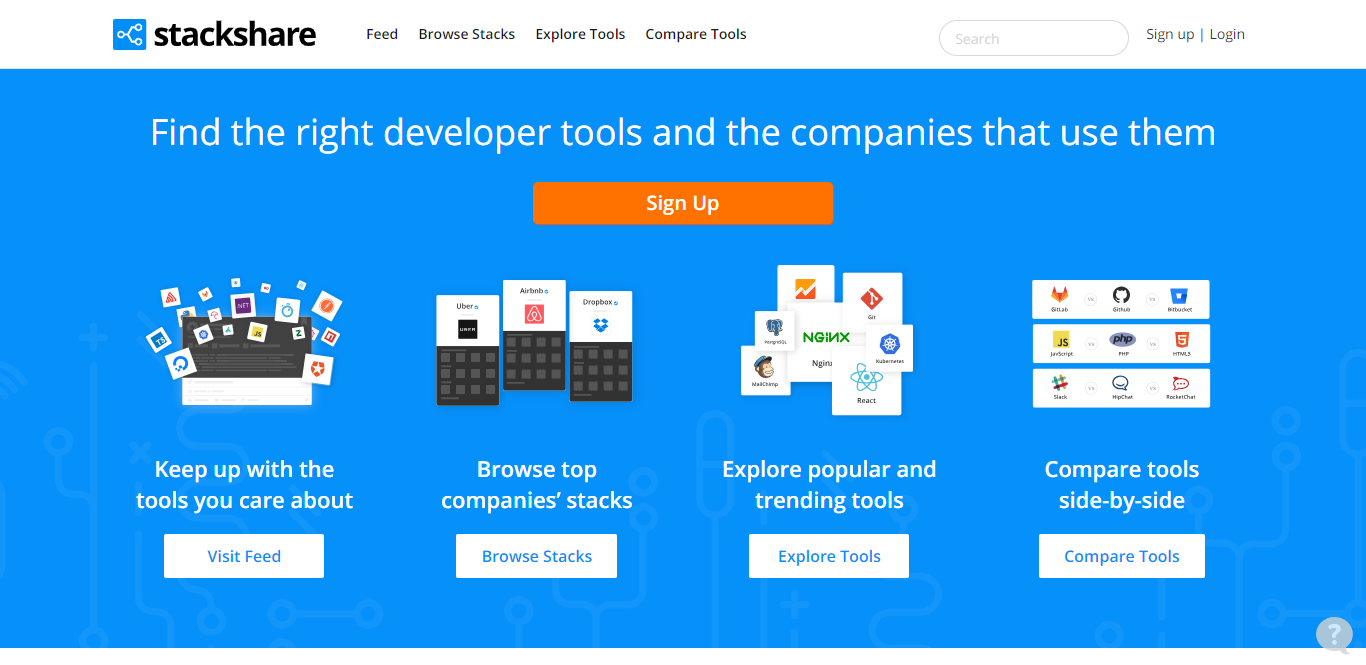The width and height of the screenshot is (1366, 665).
Task: Focus the Search input field
Action: [1034, 38]
